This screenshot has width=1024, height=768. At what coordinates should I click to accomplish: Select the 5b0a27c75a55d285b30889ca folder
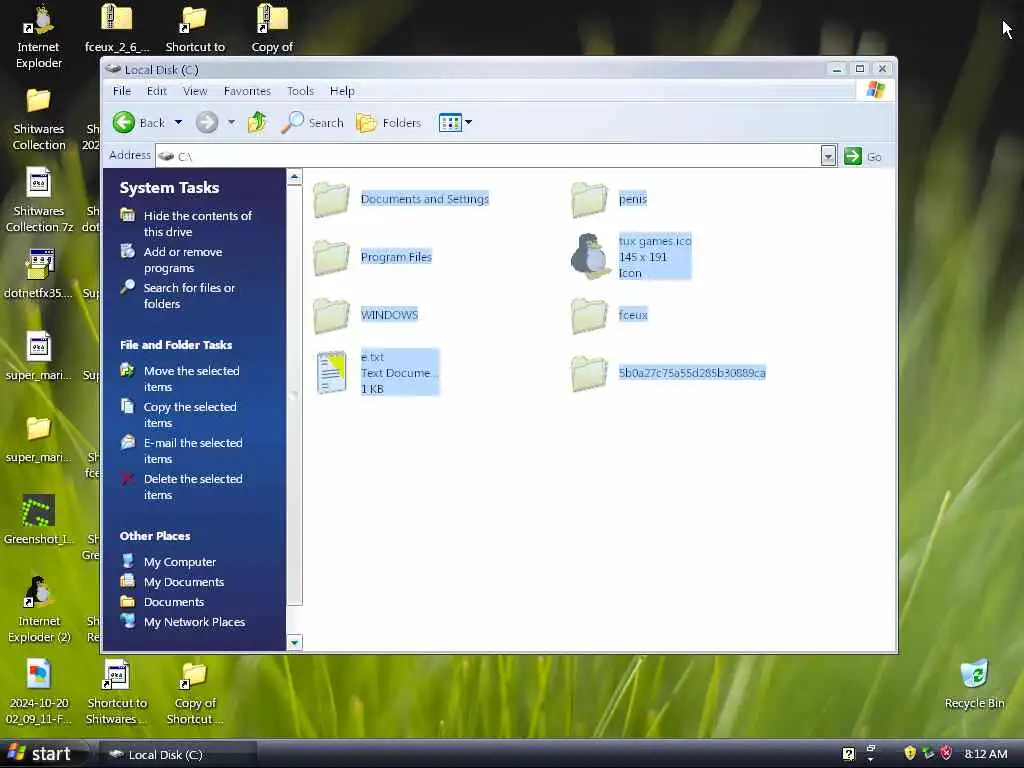pos(668,372)
